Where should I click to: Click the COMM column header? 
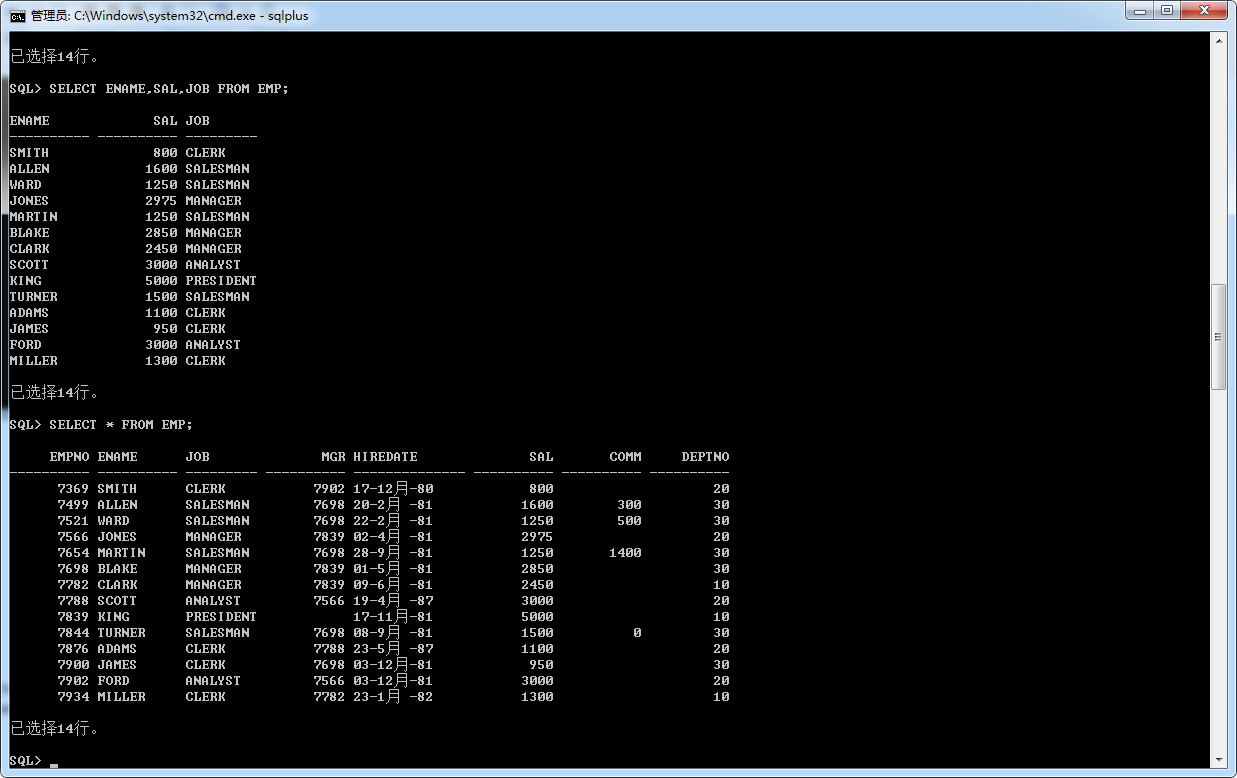click(625, 457)
